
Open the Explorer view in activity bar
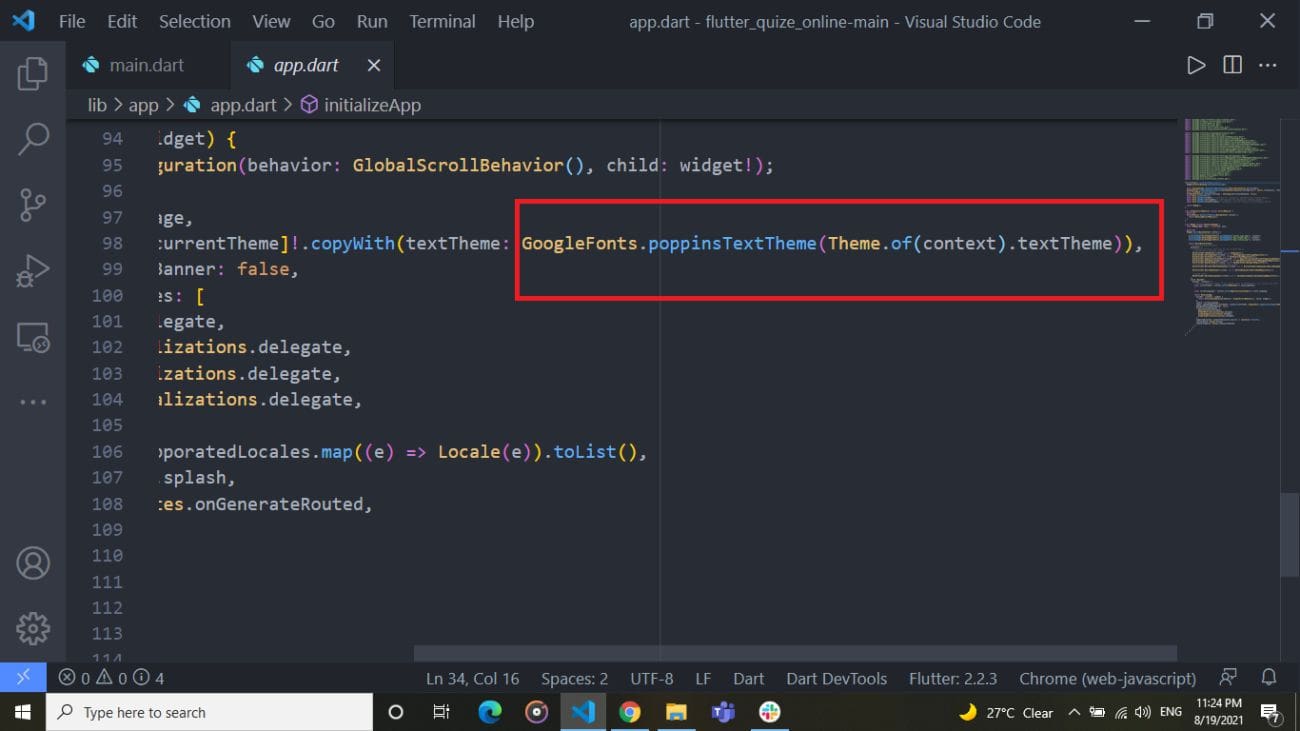tap(33, 73)
